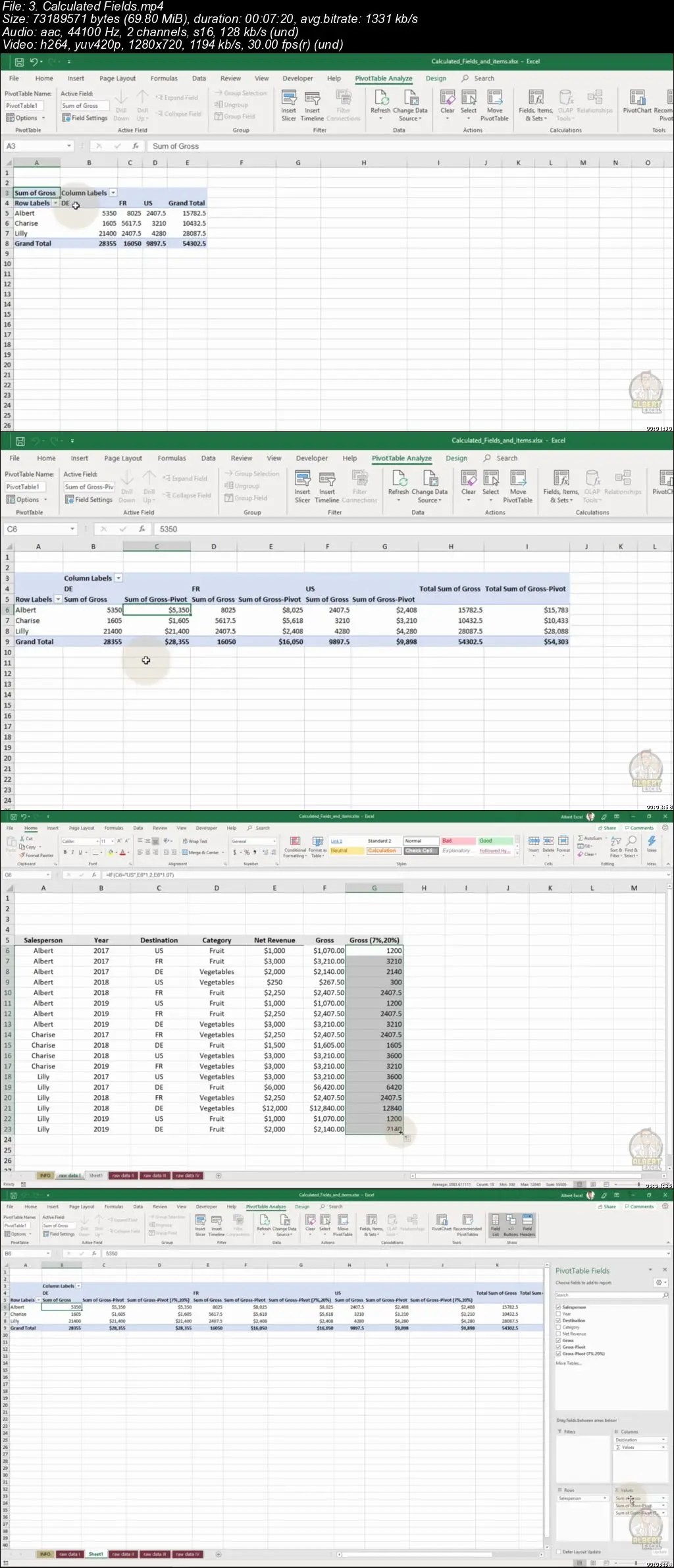This screenshot has height=1568, width=674.
Task: Click Refresh in the second frame ribbon
Action: 398,485
